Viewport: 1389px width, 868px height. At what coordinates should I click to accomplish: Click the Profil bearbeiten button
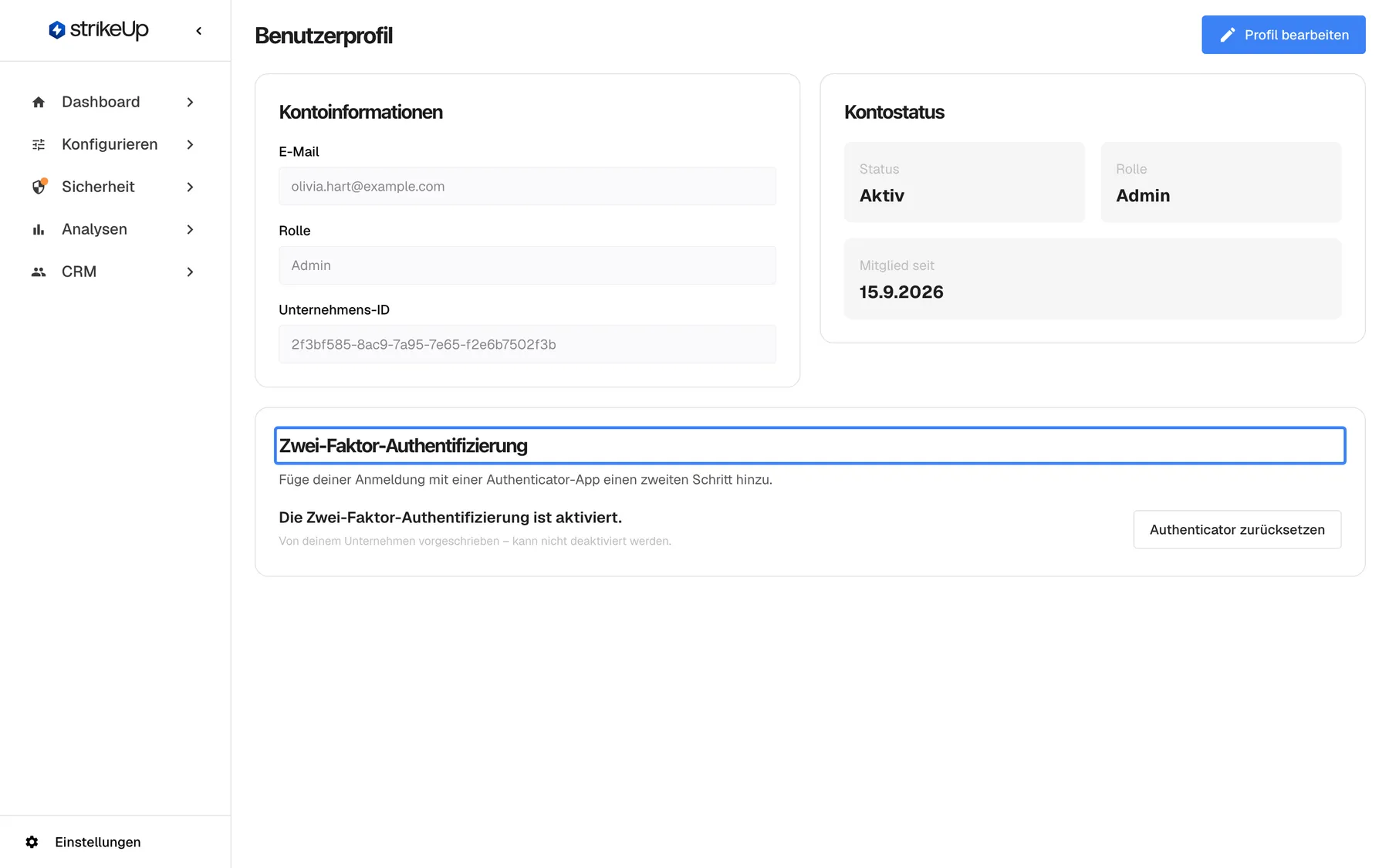pyautogui.click(x=1283, y=35)
